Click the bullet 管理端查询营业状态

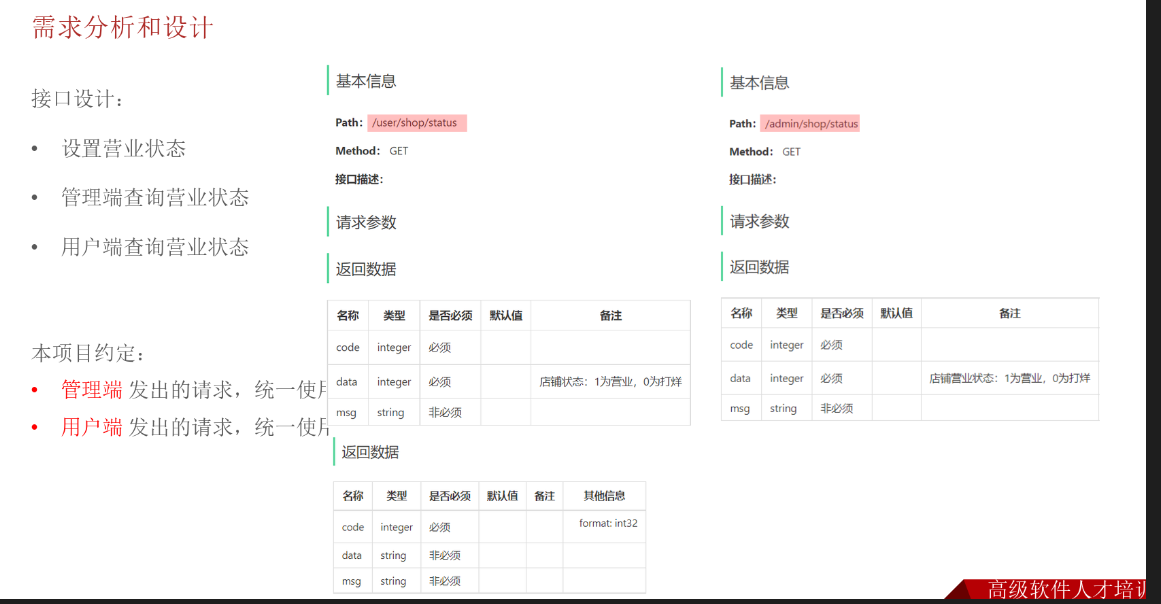155,197
